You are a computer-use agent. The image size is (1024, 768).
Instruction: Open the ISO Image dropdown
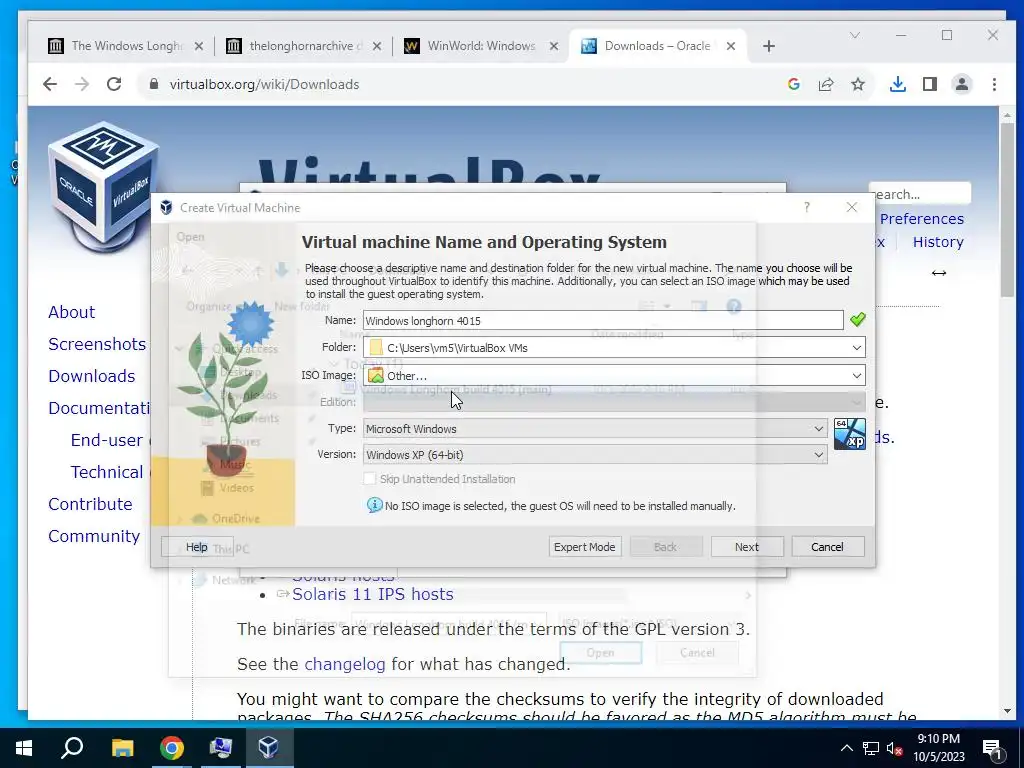(x=856, y=376)
